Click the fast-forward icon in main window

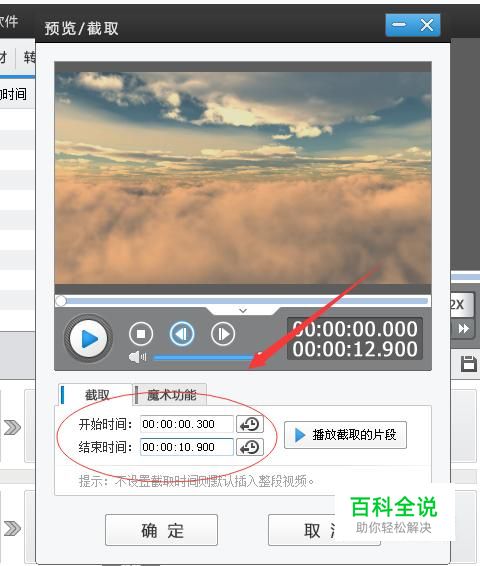pos(463,329)
